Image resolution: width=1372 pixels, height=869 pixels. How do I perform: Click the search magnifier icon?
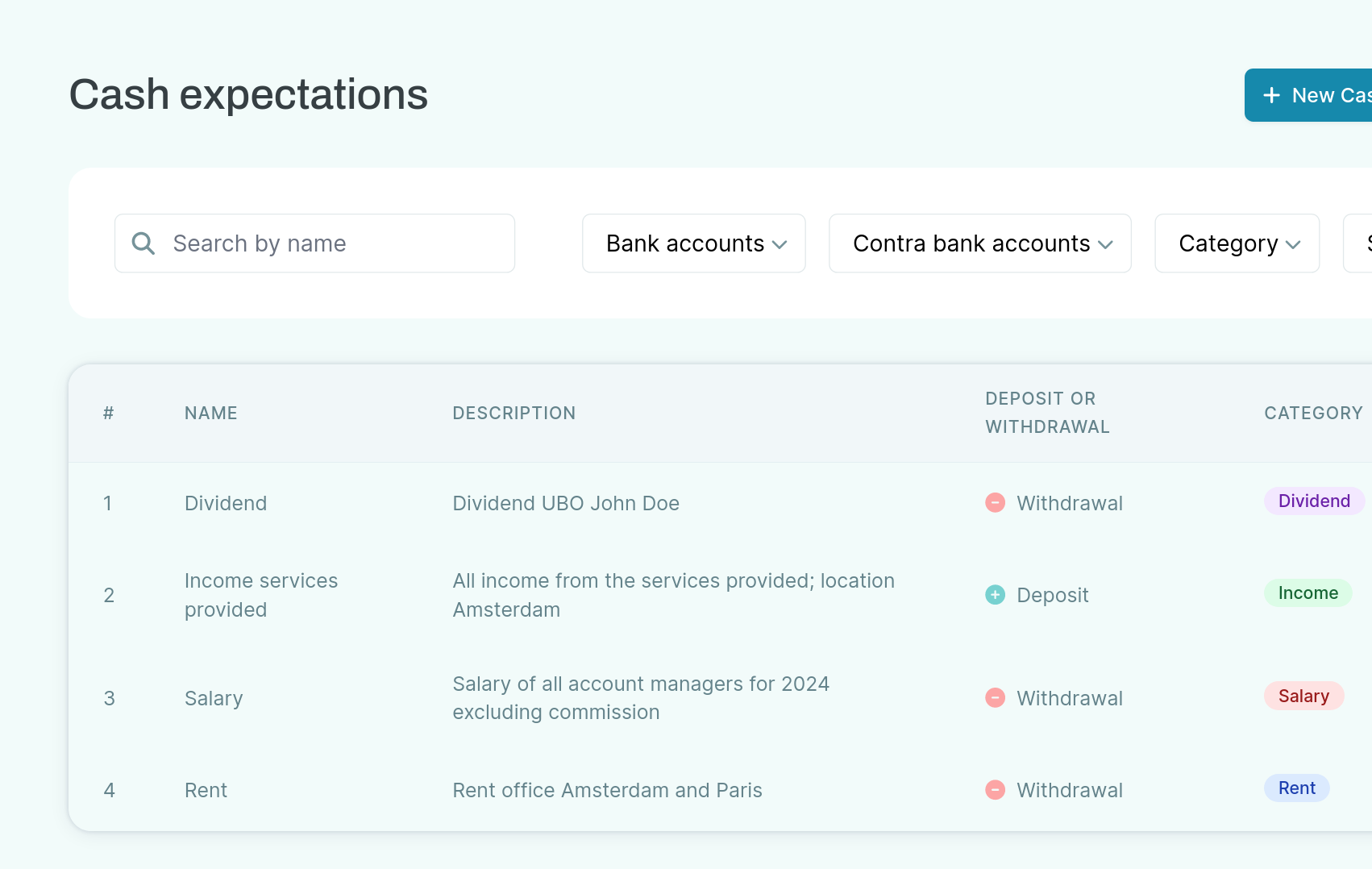pos(143,243)
